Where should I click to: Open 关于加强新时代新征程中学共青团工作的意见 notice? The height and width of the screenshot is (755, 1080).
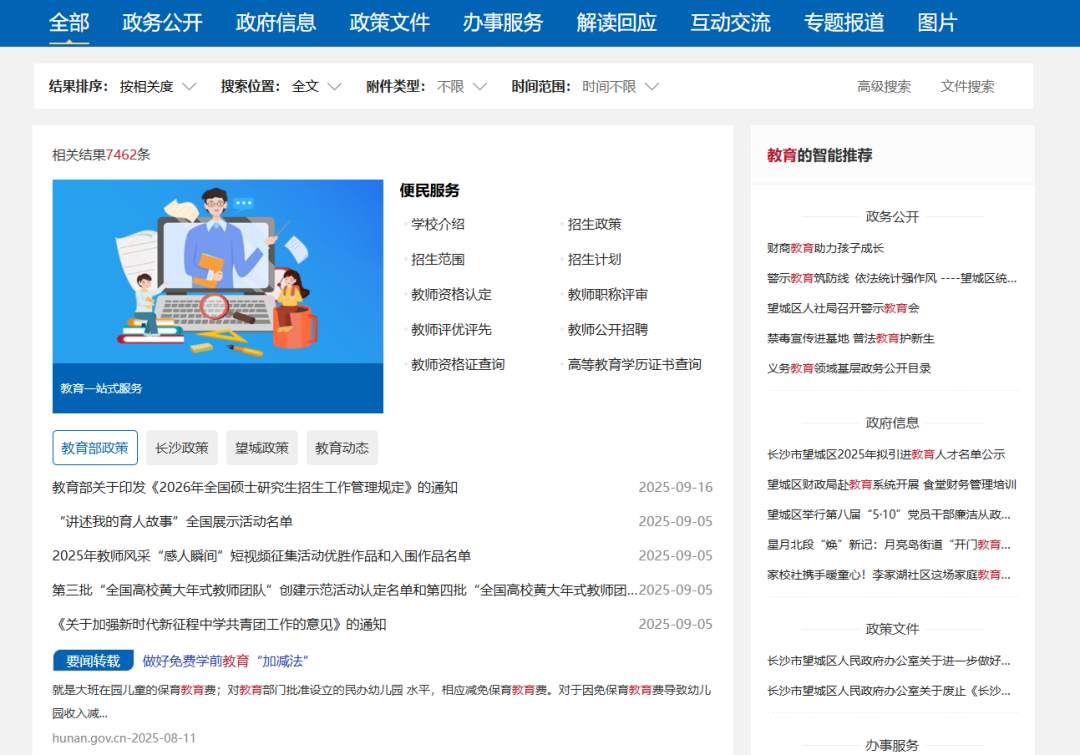(219, 625)
